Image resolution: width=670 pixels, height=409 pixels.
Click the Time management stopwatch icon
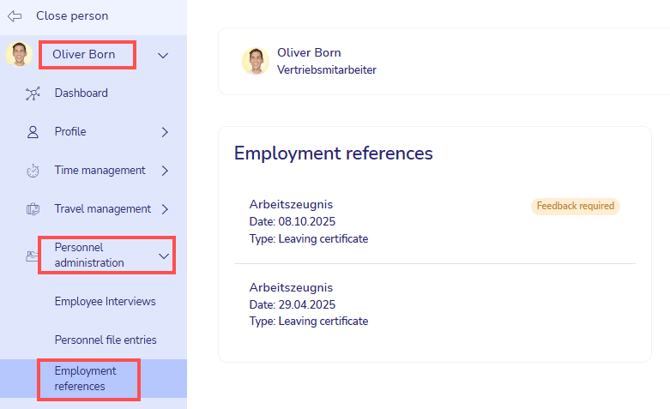click(x=33, y=171)
